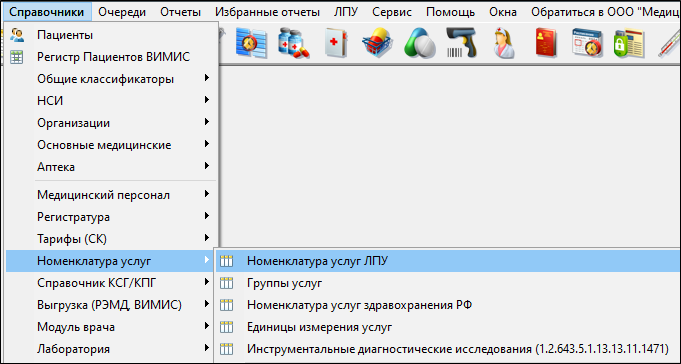Open the Очереди menu
The image size is (681, 364).
(x=122, y=12)
